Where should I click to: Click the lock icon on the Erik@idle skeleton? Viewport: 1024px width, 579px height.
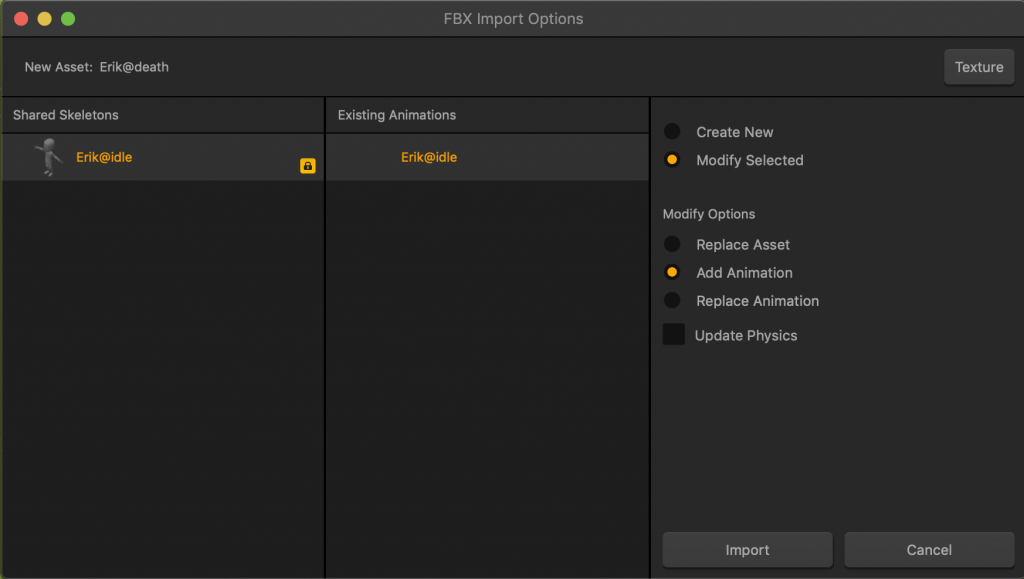tap(308, 166)
